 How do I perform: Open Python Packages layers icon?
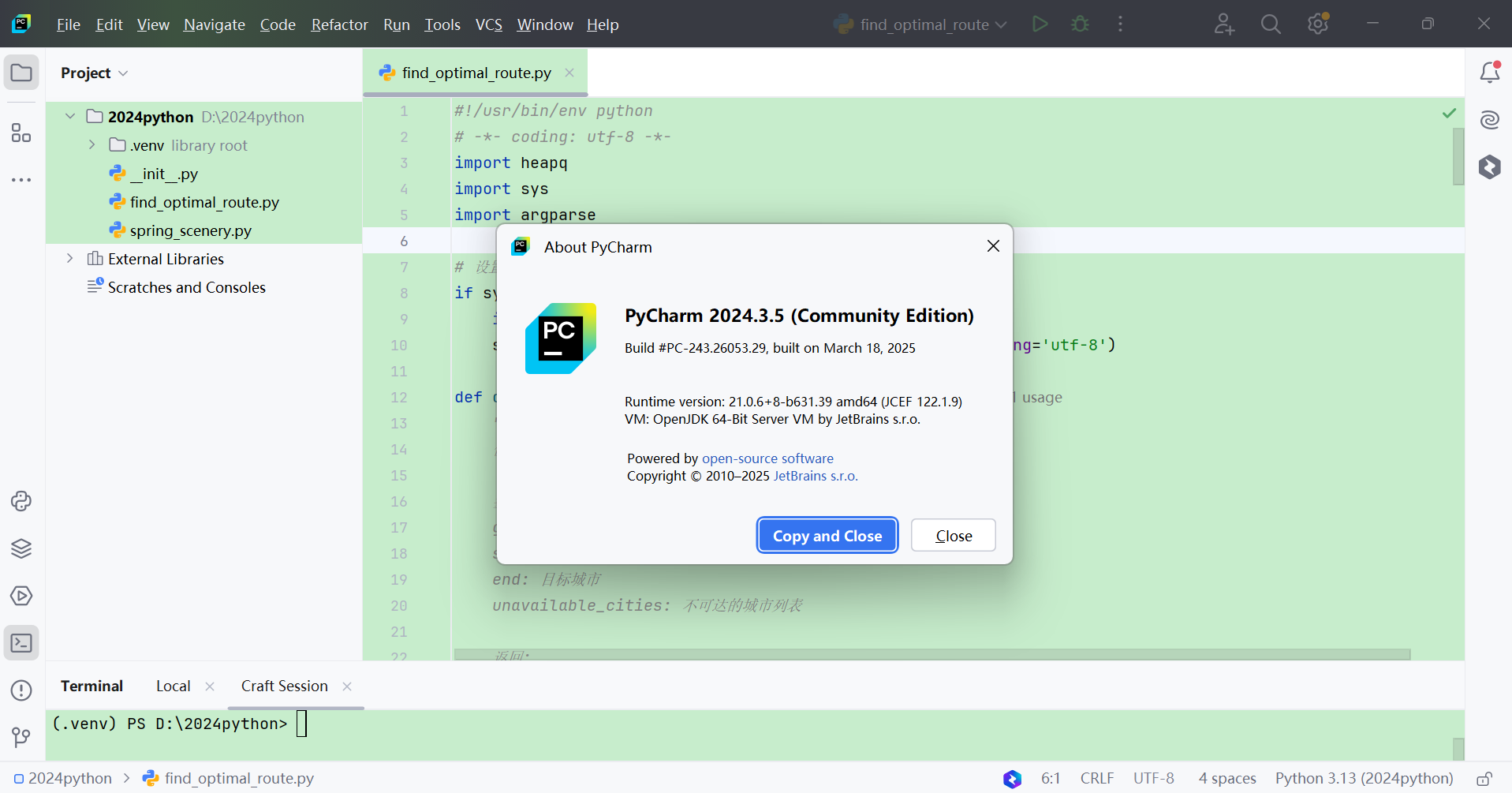(x=21, y=548)
